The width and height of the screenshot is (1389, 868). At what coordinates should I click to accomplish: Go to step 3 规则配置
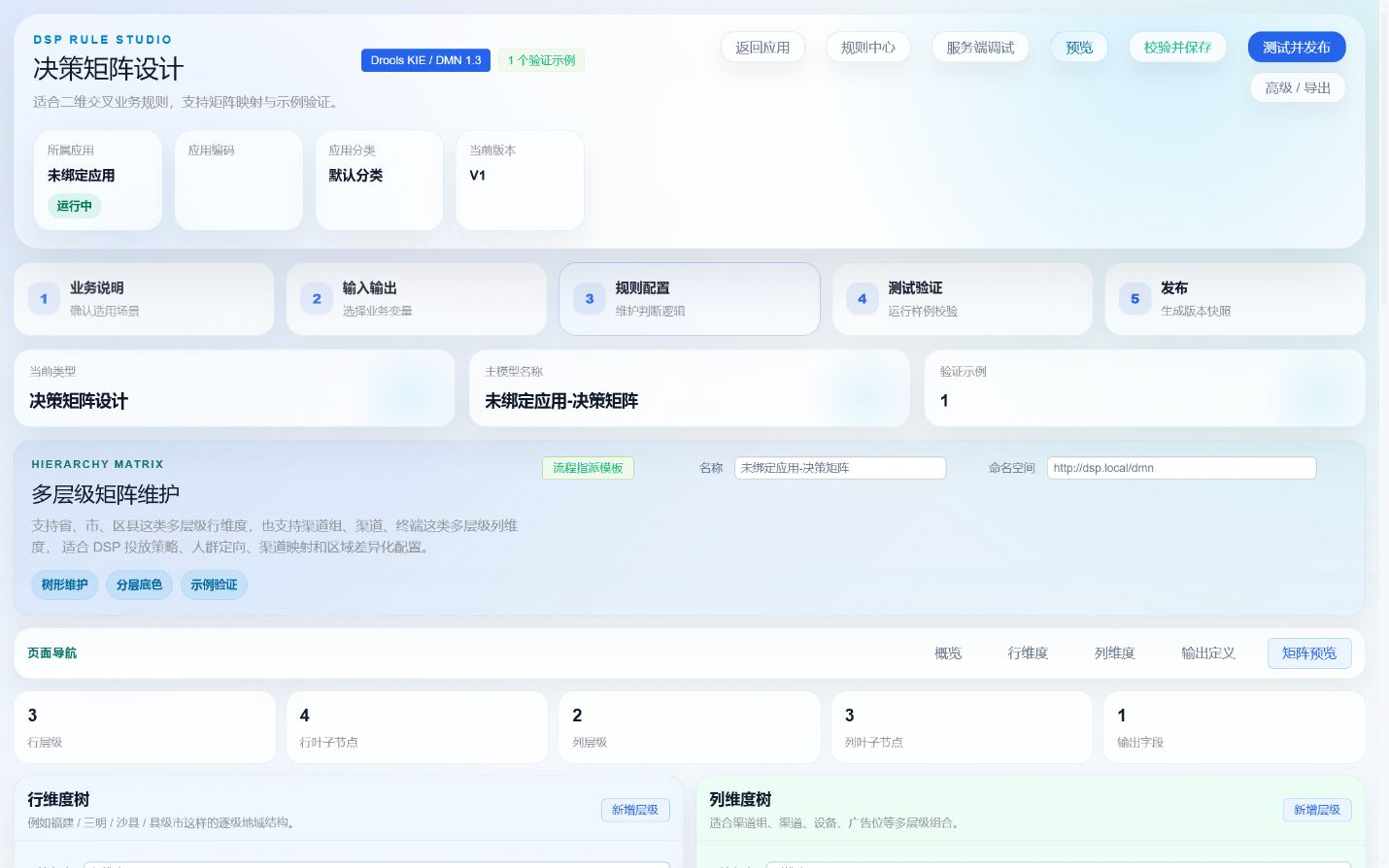point(690,299)
